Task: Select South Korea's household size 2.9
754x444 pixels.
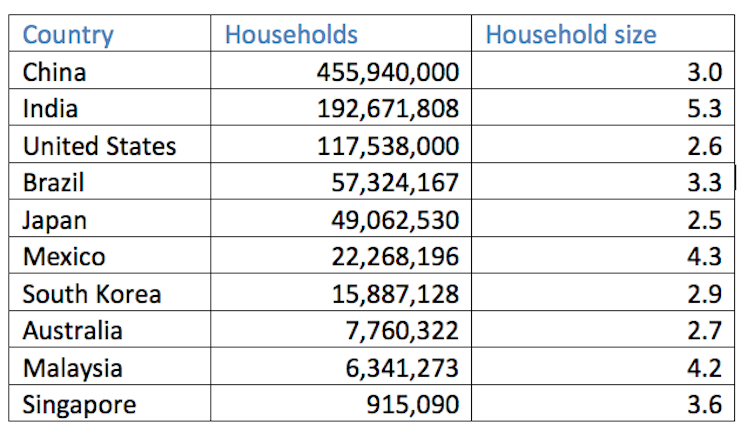Action: [603, 292]
